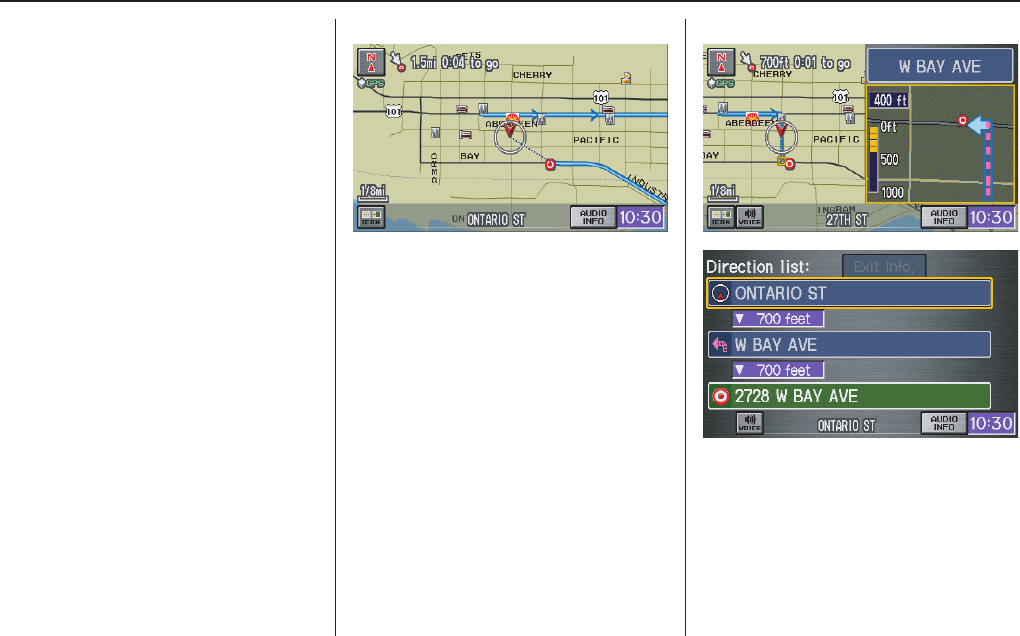Tap the VOICE button on Direction list screen
Image resolution: width=1020 pixels, height=636 pixels.
pos(749,423)
